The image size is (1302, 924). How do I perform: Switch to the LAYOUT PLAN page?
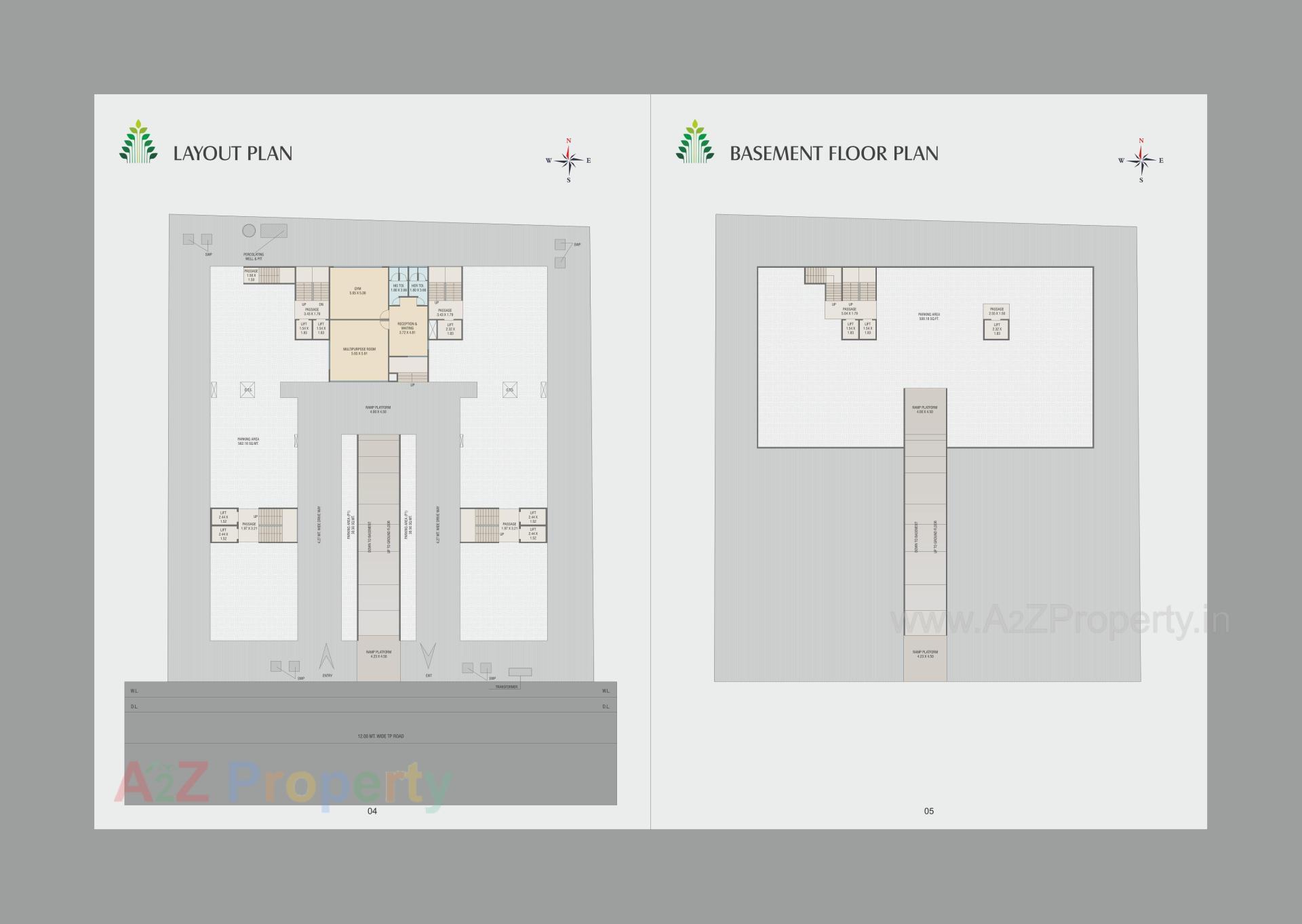[x=234, y=154]
